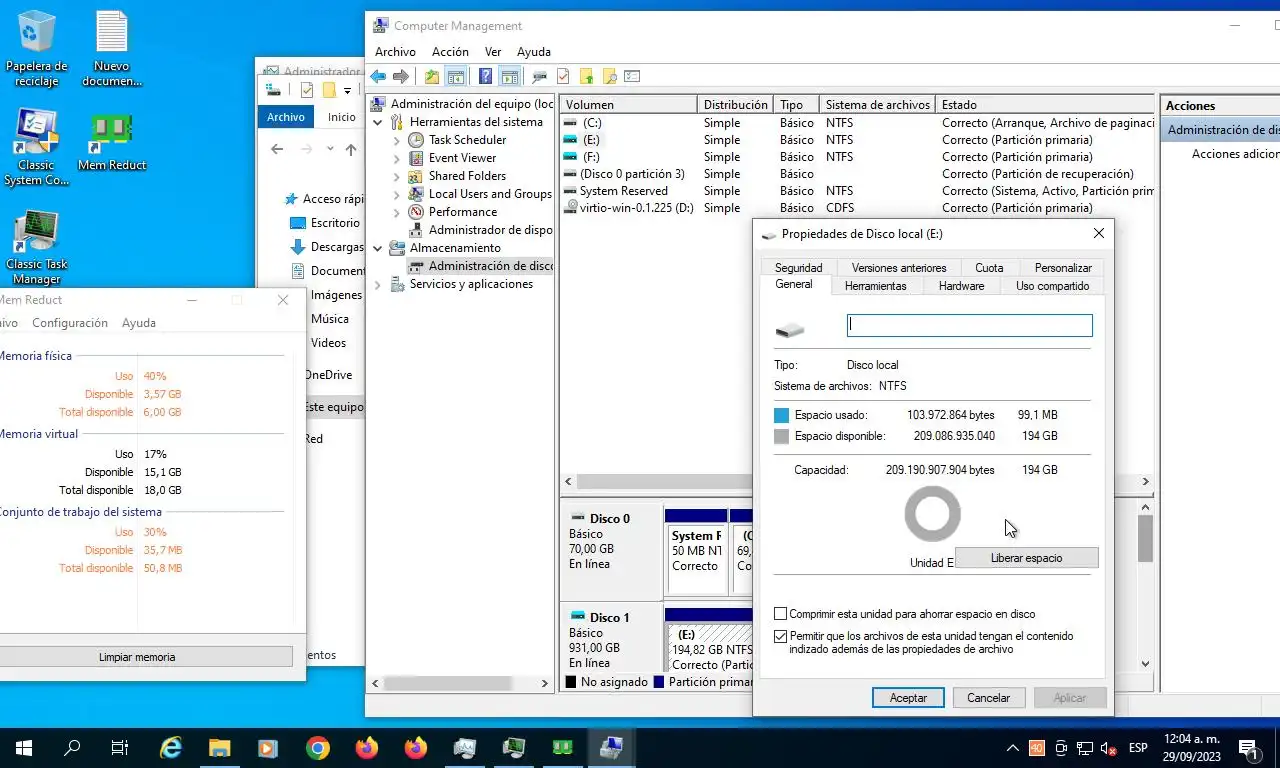Click the volume list horizontal scrollbar
Screen dimensions: 1280x768
point(857,482)
